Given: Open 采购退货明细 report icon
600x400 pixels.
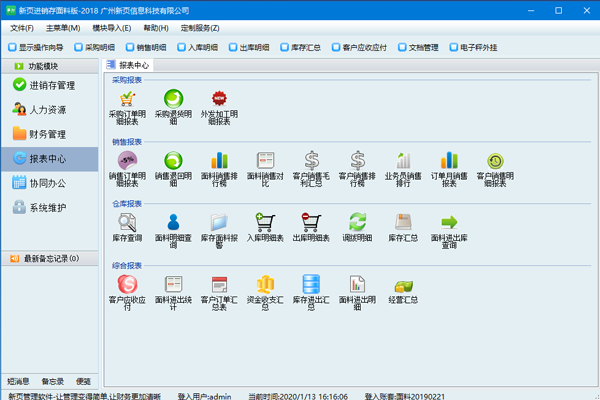Looking at the screenshot, I should tap(173, 99).
